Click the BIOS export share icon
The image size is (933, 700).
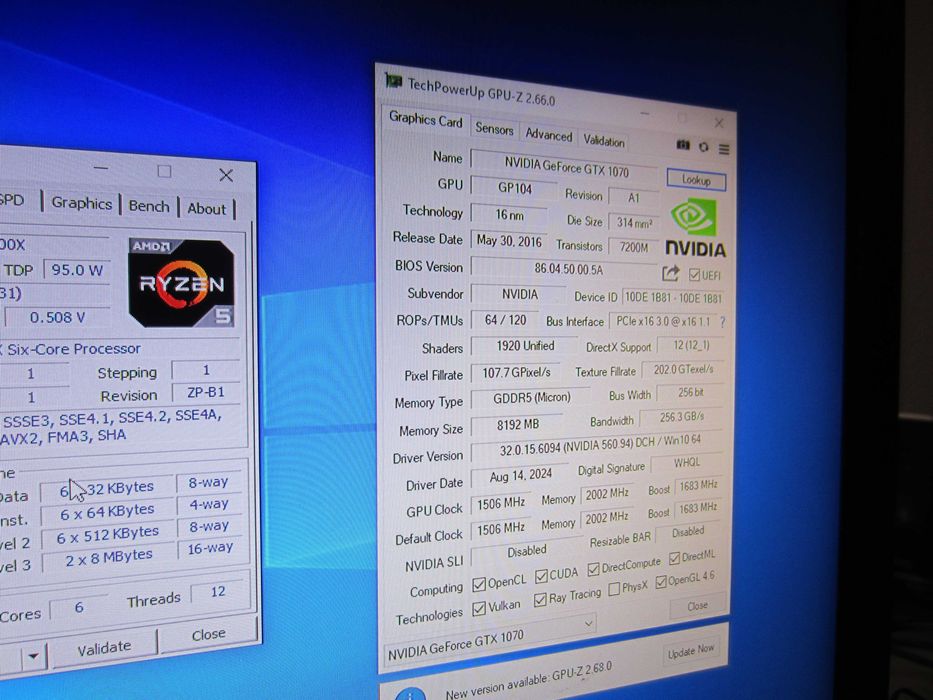tap(671, 273)
